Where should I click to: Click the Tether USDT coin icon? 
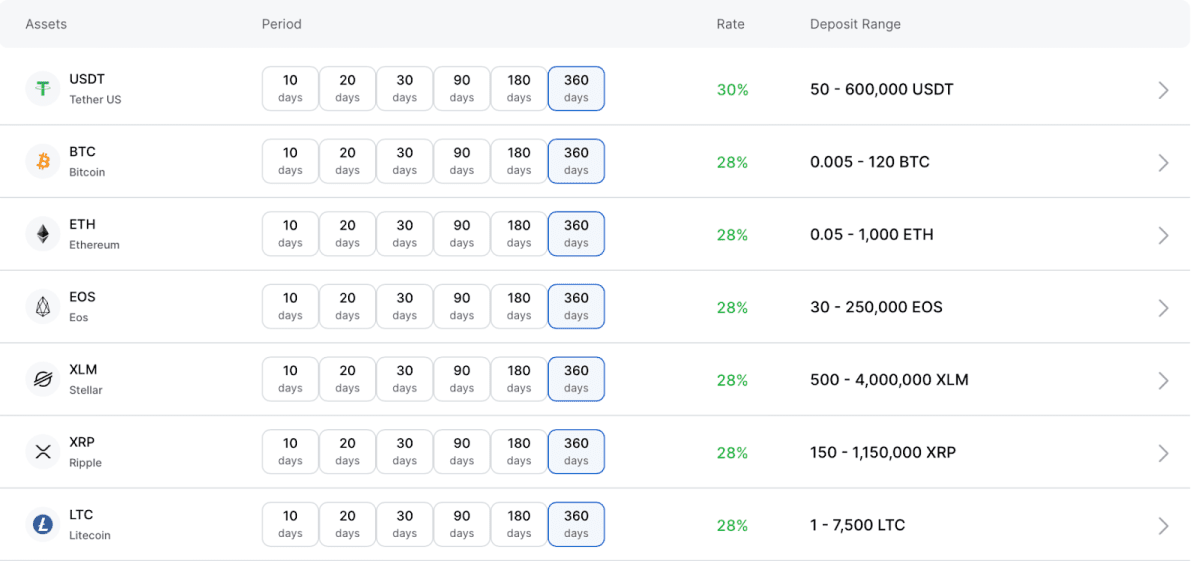click(x=43, y=89)
